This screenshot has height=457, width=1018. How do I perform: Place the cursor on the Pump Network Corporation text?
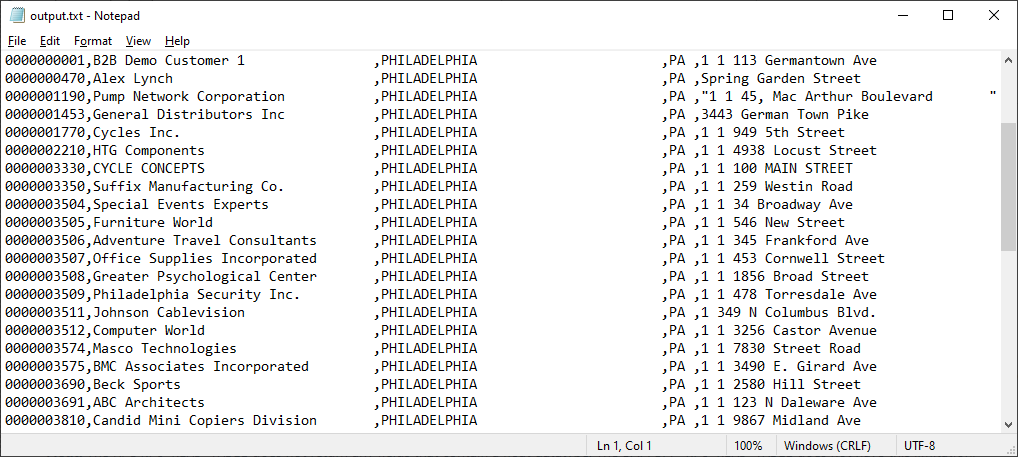188,97
